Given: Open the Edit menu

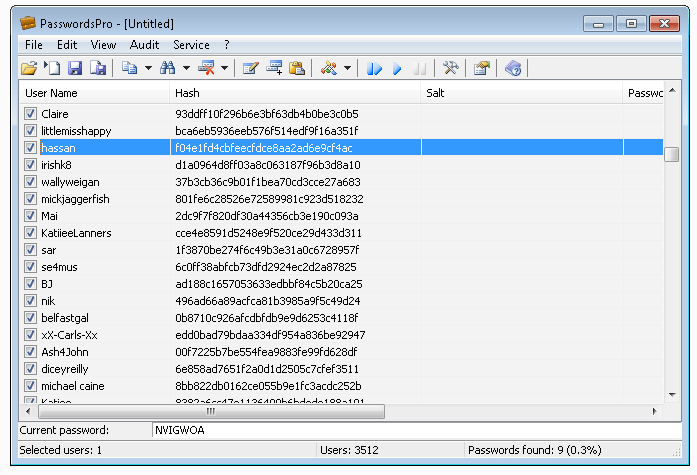Looking at the screenshot, I should 67,45.
